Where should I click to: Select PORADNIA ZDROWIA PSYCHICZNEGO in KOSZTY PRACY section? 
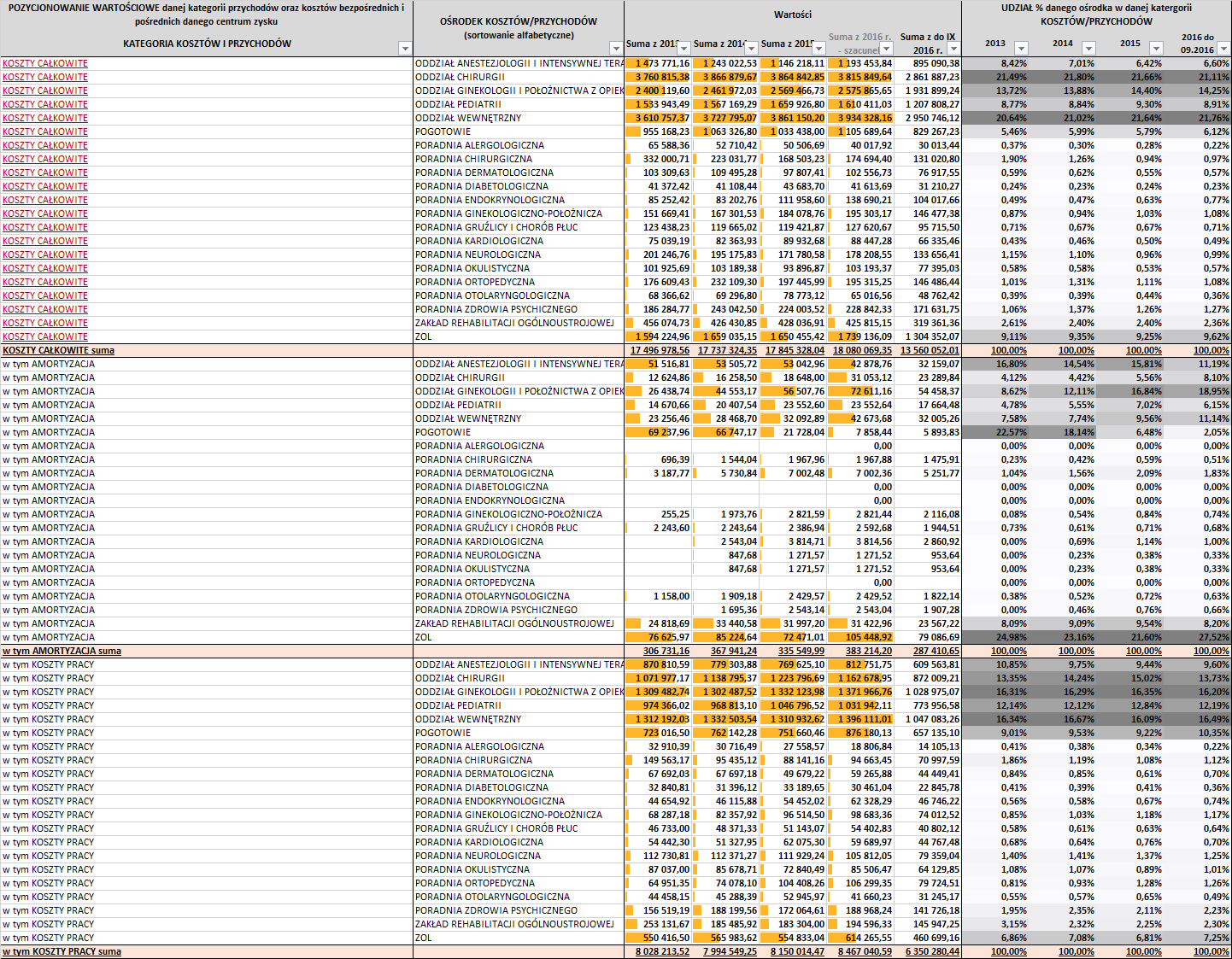(496, 910)
